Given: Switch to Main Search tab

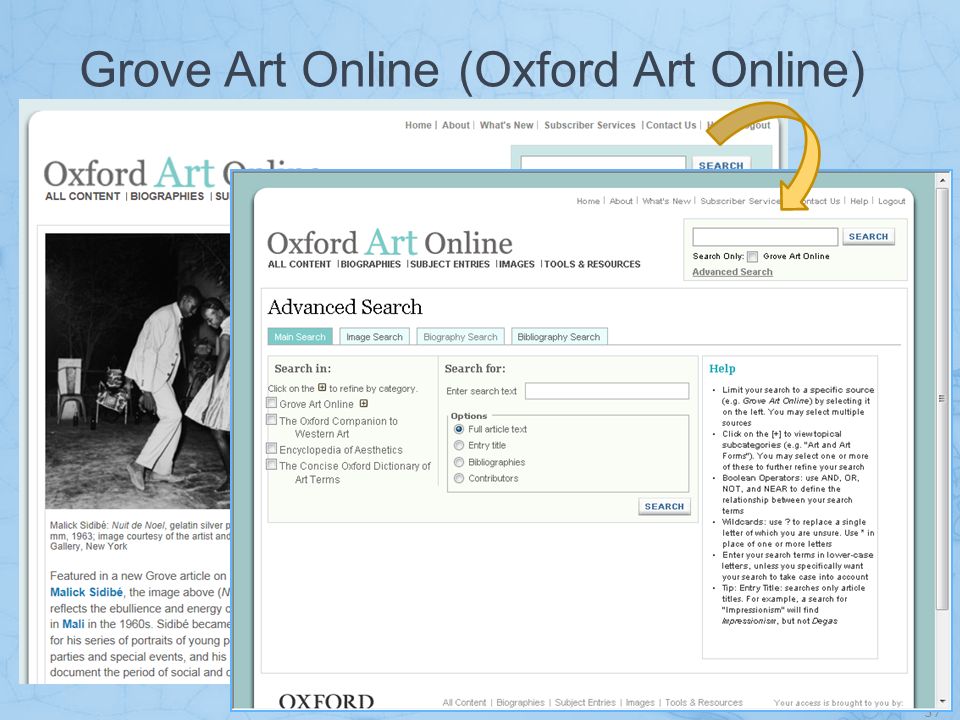Looking at the screenshot, I should click(x=300, y=337).
